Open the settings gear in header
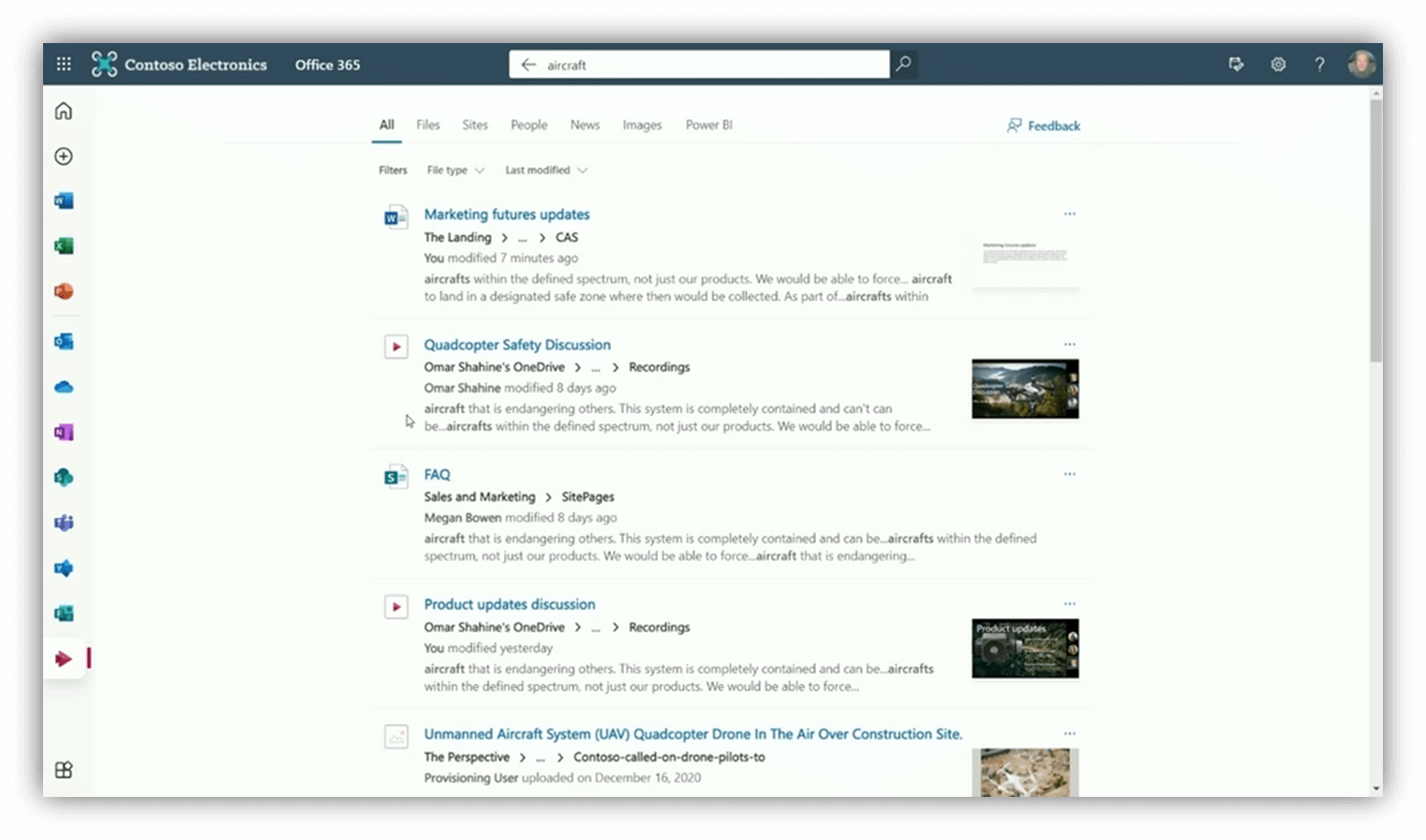This screenshot has height=840, width=1426. pos(1278,65)
